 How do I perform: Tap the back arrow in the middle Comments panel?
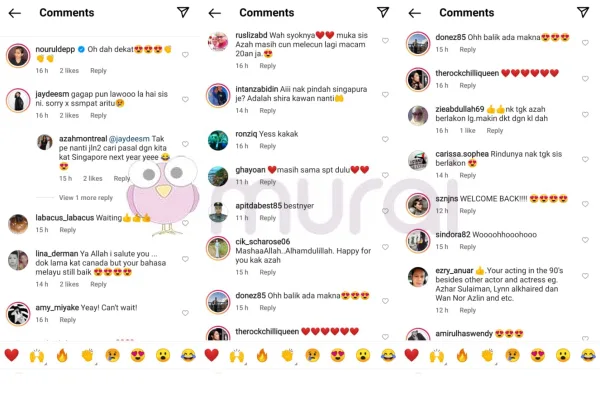(x=215, y=13)
